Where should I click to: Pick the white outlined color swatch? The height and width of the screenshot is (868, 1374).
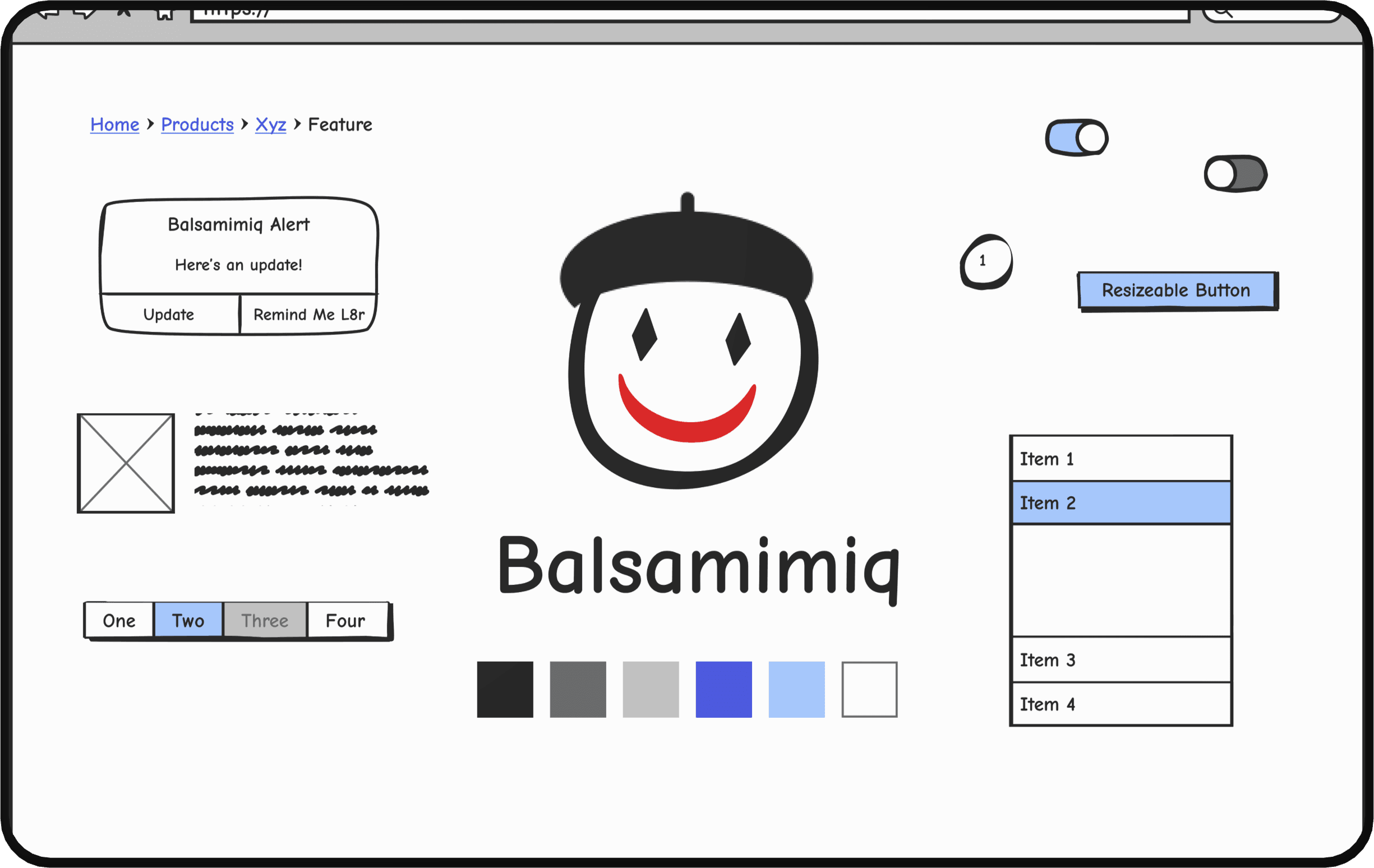pyautogui.click(x=870, y=689)
